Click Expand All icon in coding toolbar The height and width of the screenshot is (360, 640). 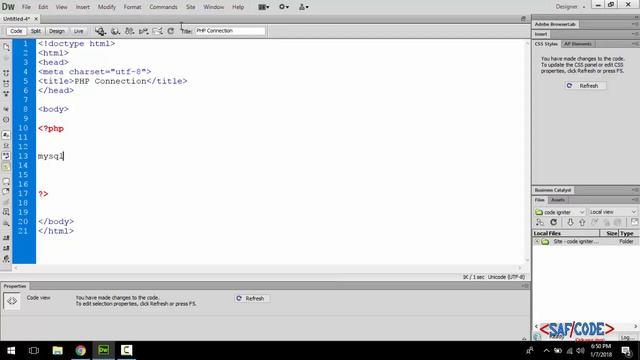(6, 93)
